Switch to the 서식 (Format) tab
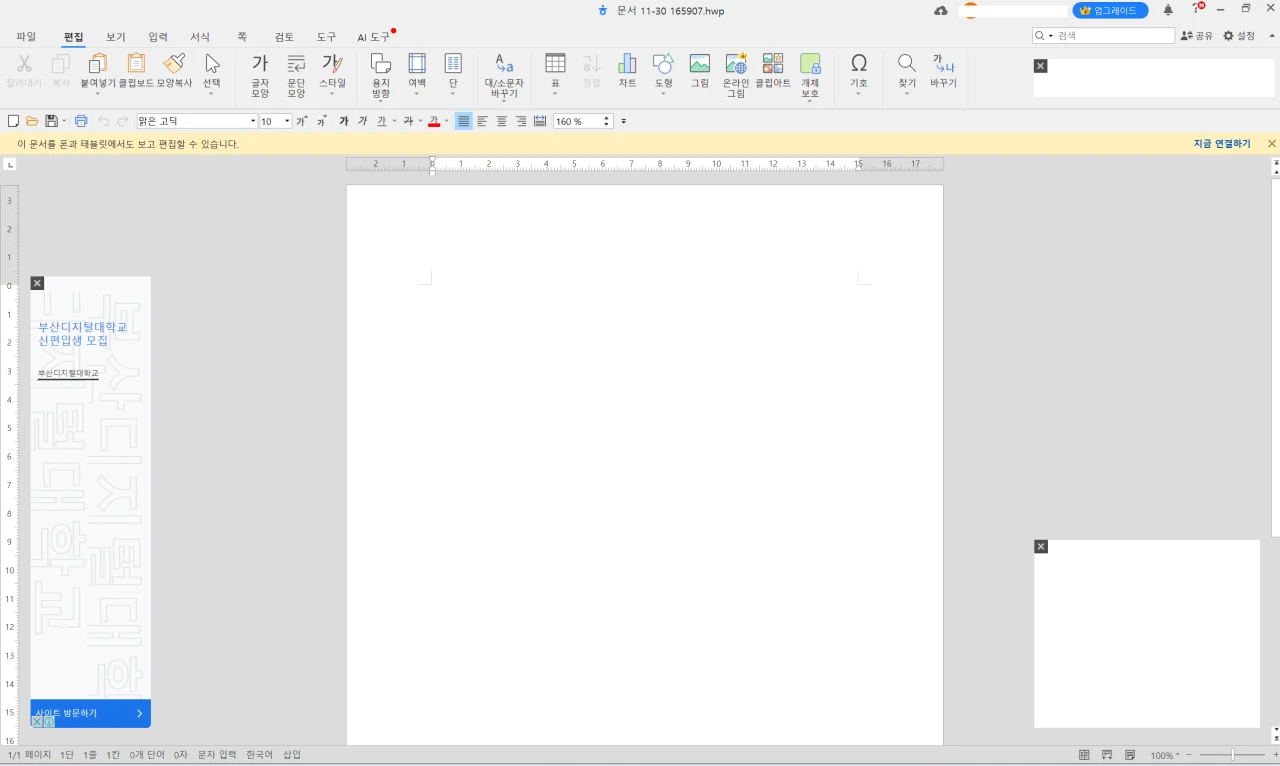The image size is (1280, 766). pyautogui.click(x=200, y=37)
